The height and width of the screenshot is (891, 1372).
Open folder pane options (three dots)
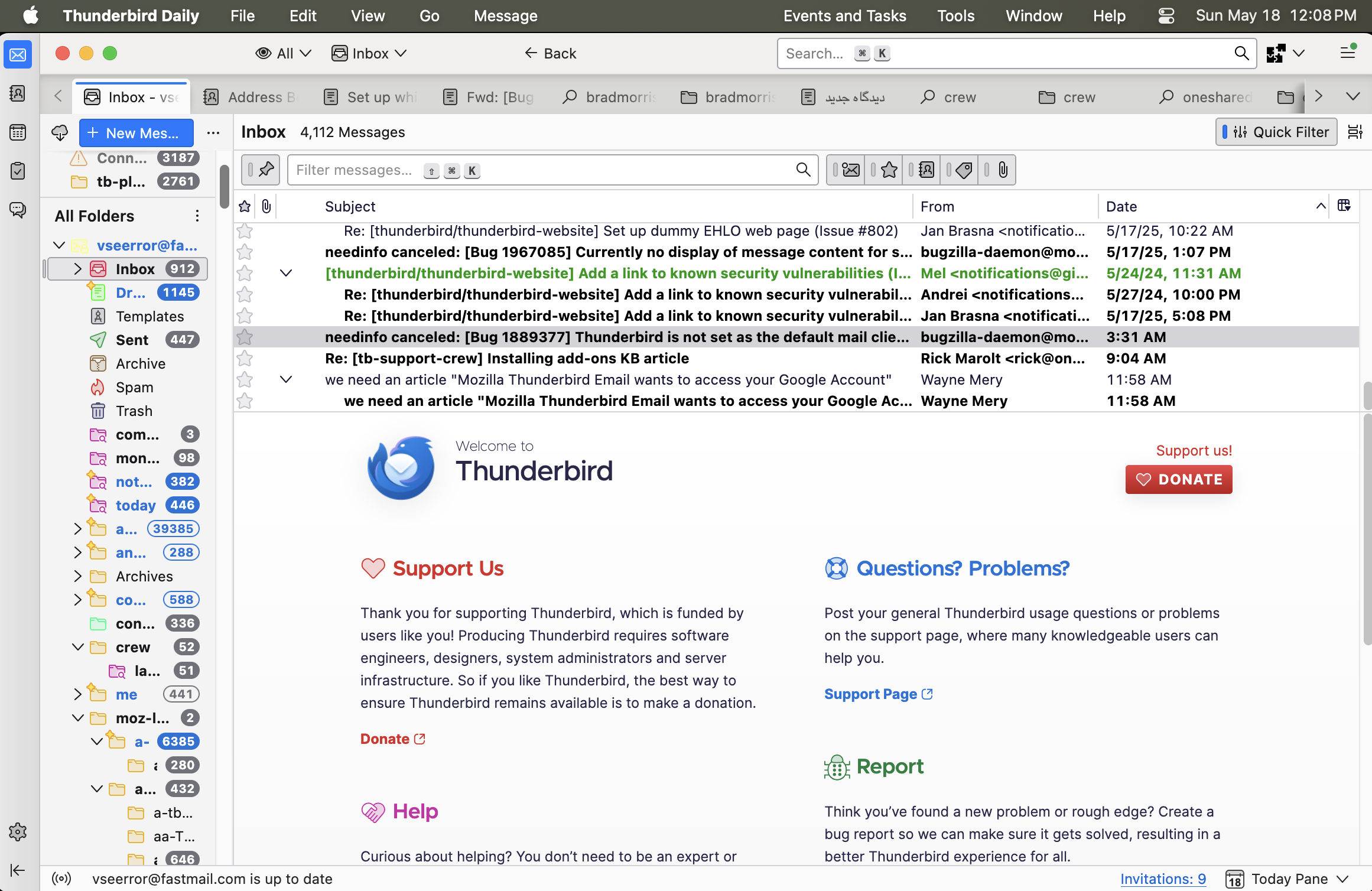click(213, 133)
